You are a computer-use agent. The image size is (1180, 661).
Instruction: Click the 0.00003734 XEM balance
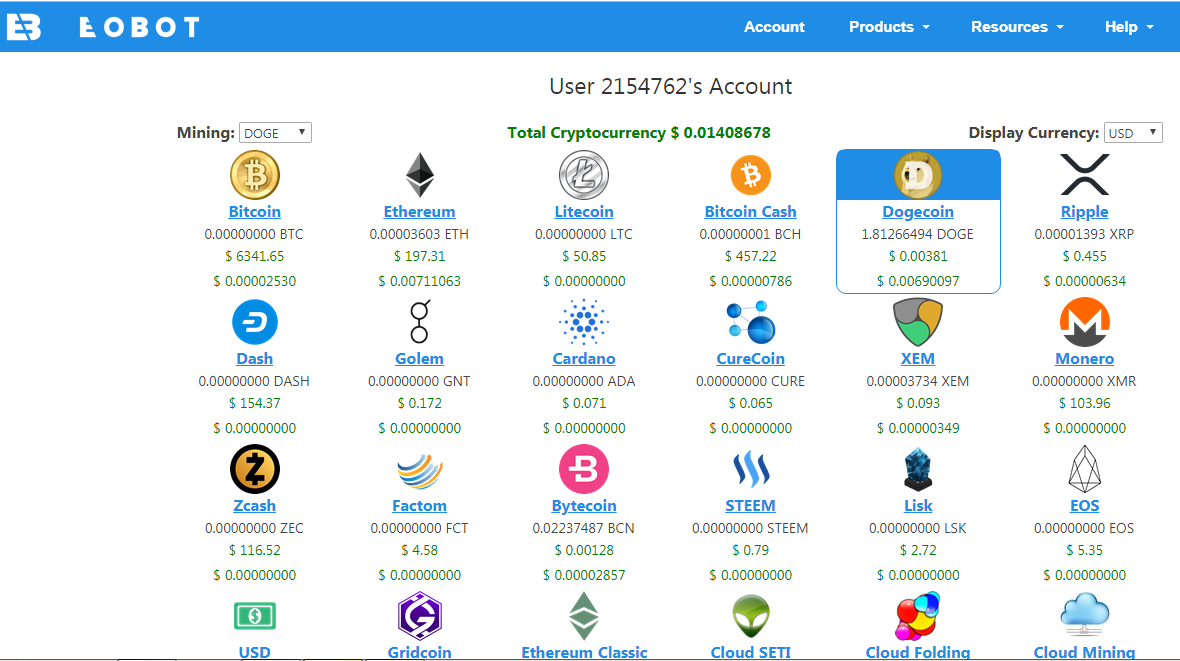click(917, 381)
